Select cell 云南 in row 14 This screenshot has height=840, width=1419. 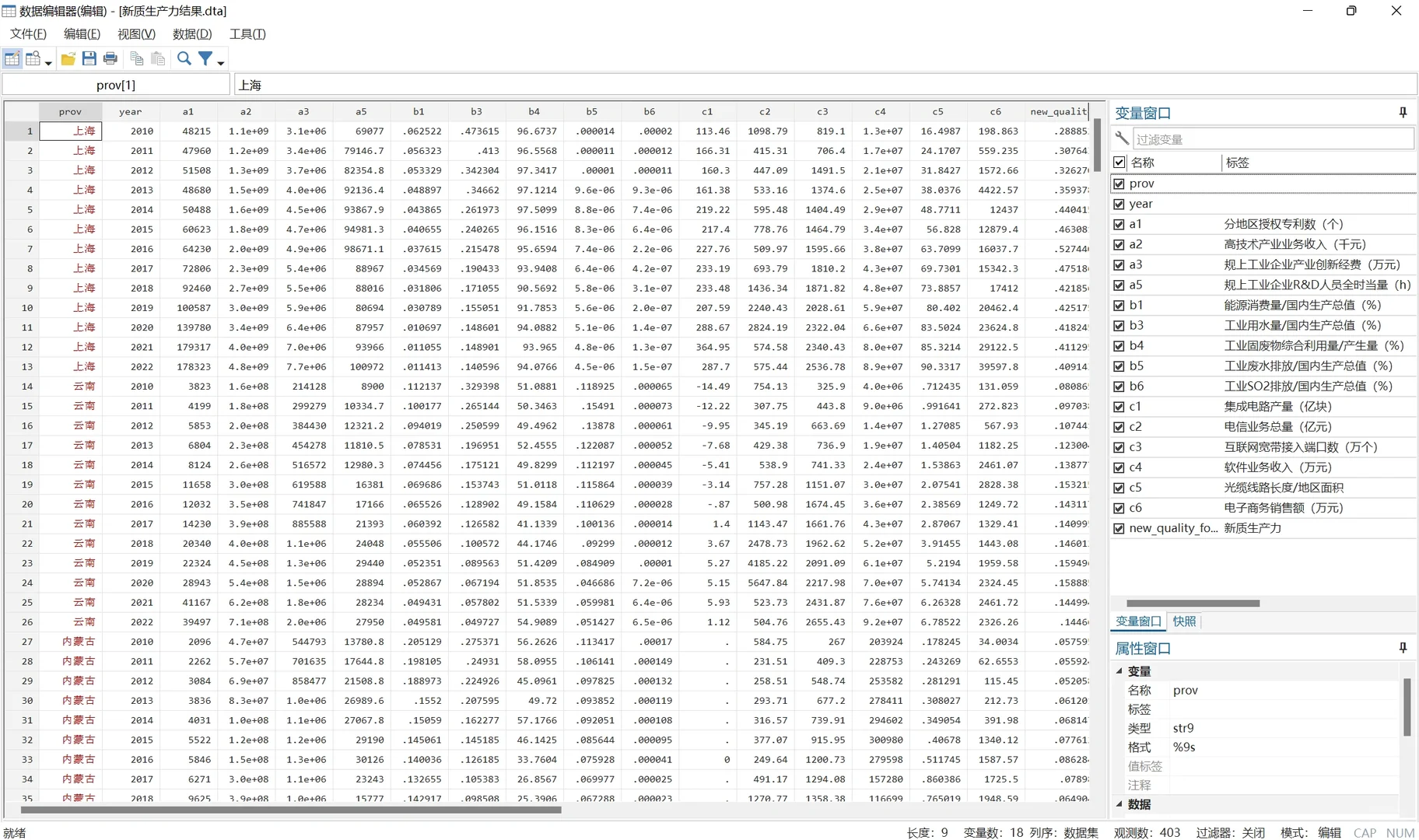(70, 387)
